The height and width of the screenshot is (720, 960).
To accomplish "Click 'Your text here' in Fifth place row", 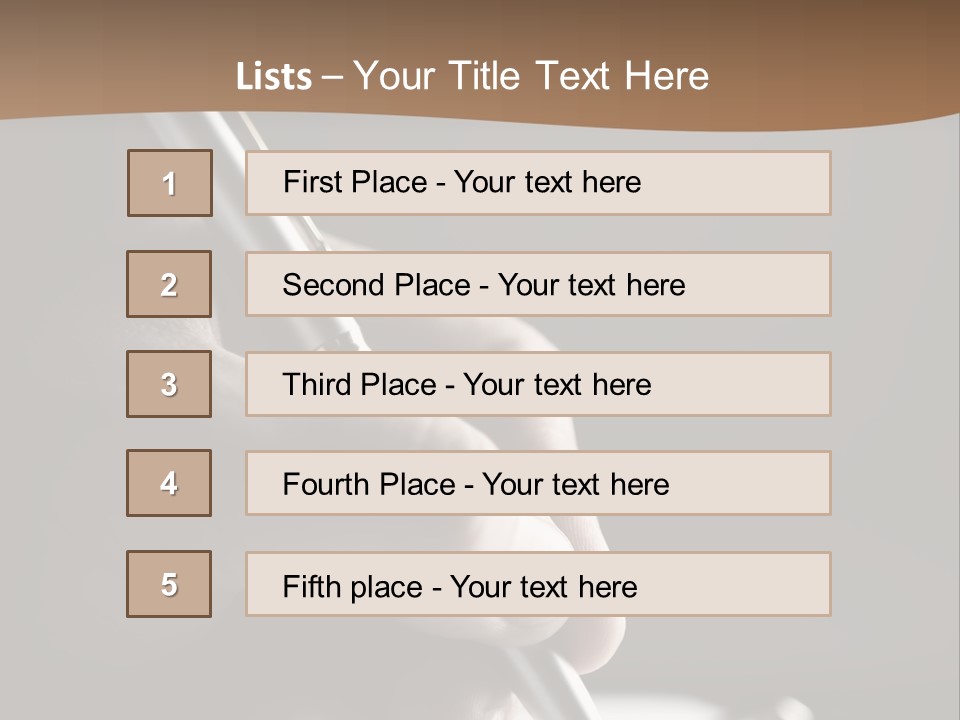I will point(543,586).
